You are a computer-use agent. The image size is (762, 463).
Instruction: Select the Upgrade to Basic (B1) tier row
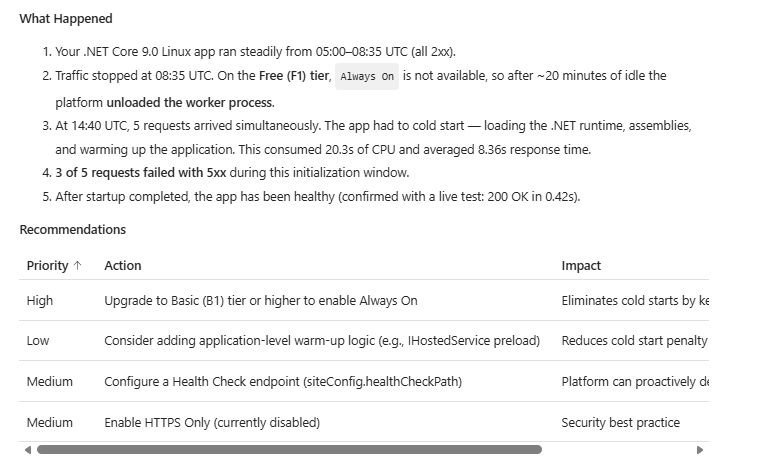tap(260, 301)
